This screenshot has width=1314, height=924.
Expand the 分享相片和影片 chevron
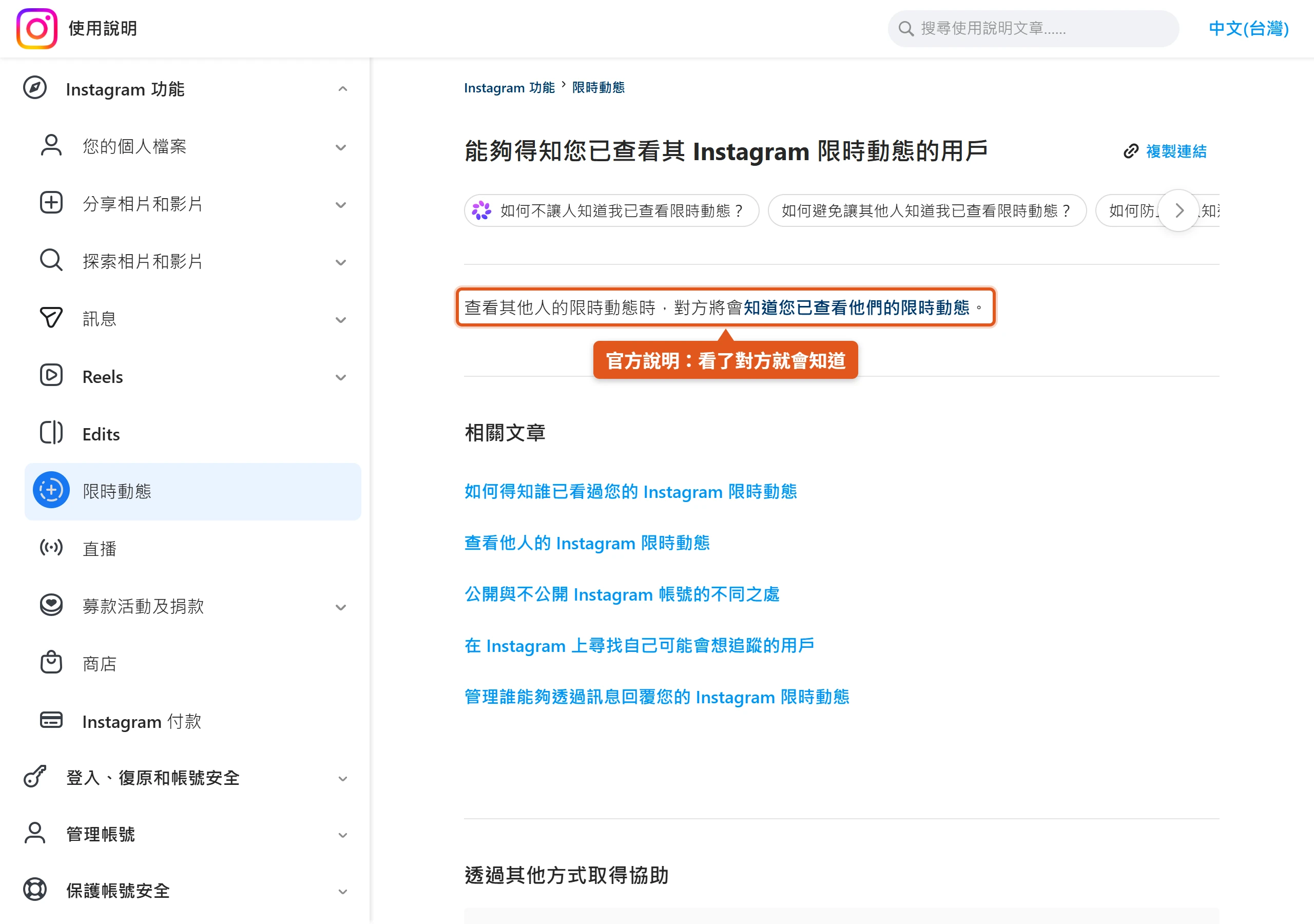tap(340, 205)
